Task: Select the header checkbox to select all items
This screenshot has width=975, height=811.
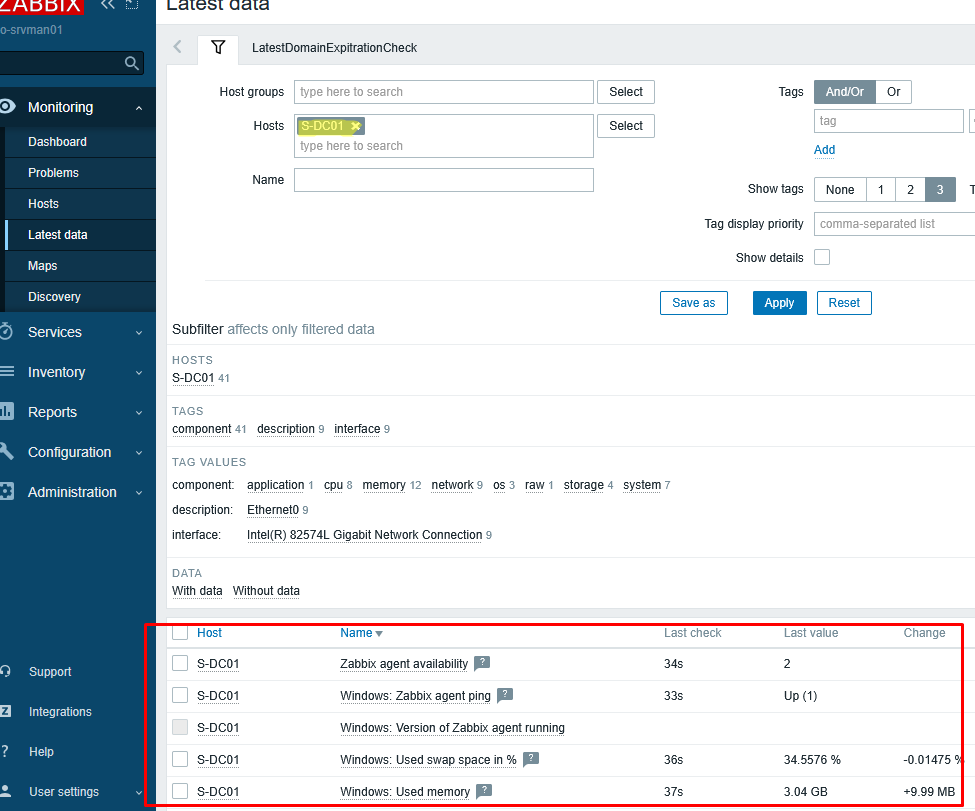Action: 180,632
